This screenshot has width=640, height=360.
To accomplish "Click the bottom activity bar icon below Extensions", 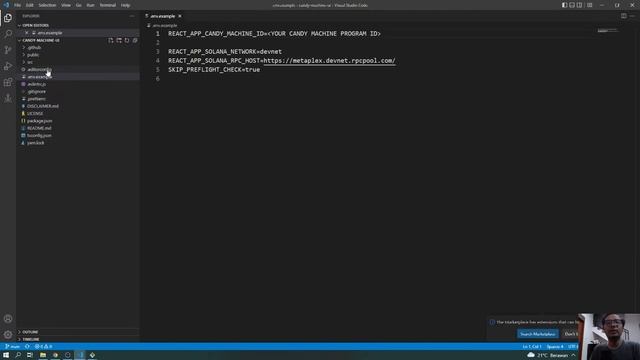I will click(x=8, y=98).
